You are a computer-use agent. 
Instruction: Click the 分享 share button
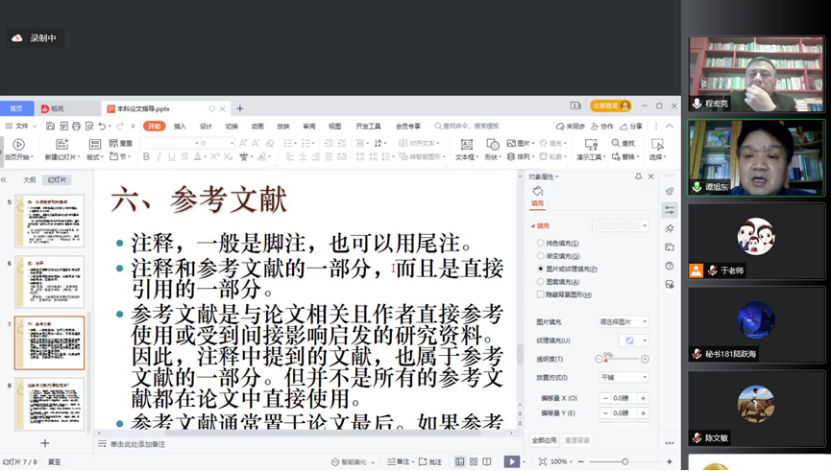click(x=632, y=127)
